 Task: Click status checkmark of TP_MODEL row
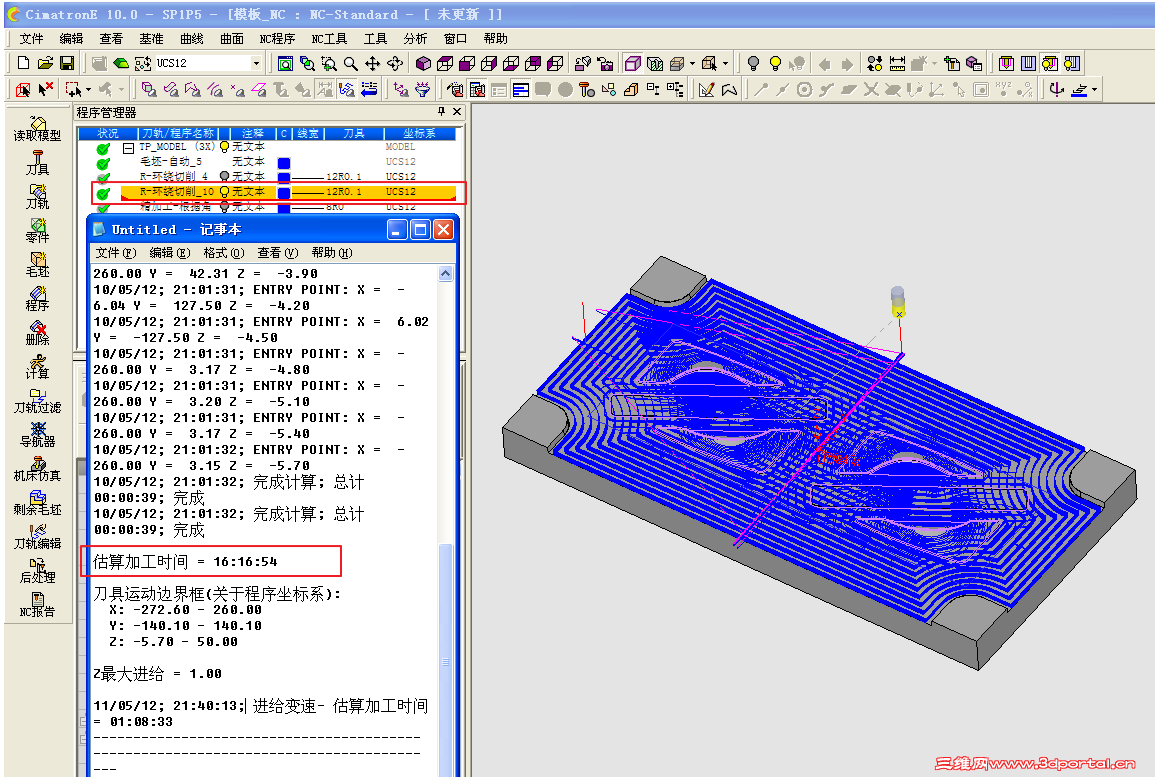tap(103, 148)
